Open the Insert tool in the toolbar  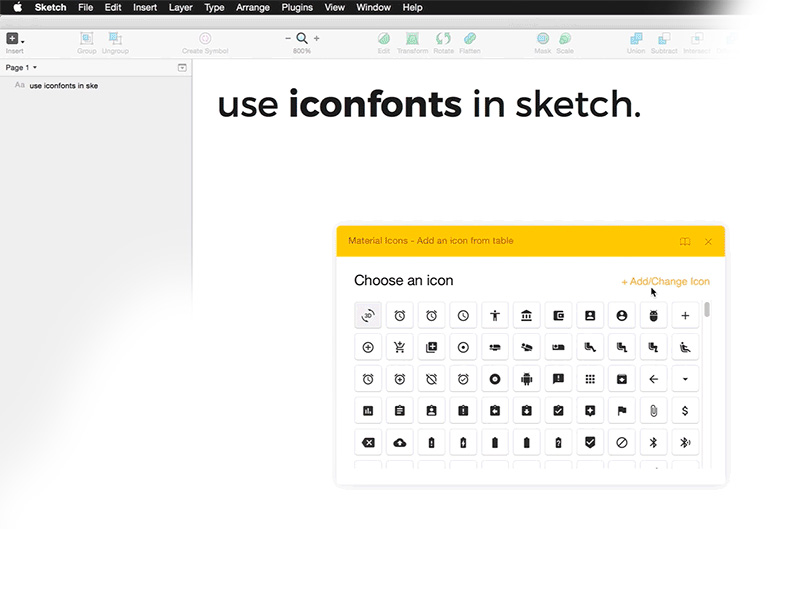click(x=14, y=42)
